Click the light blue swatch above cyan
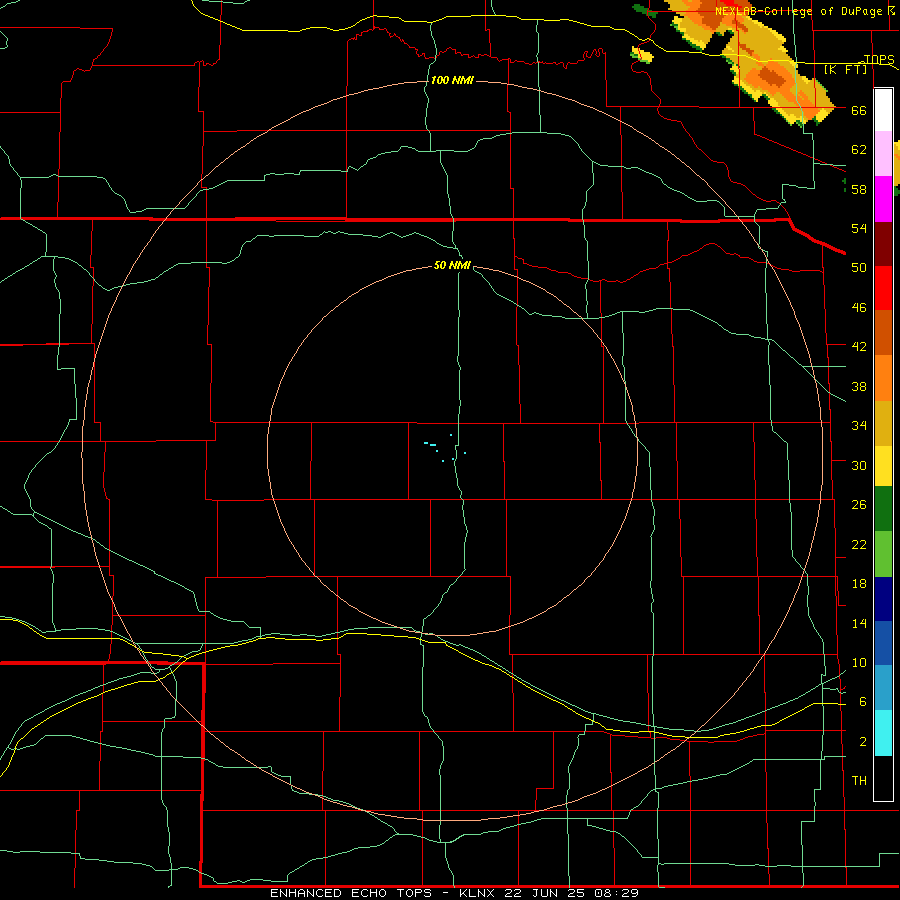The width and height of the screenshot is (900, 900). (883, 688)
